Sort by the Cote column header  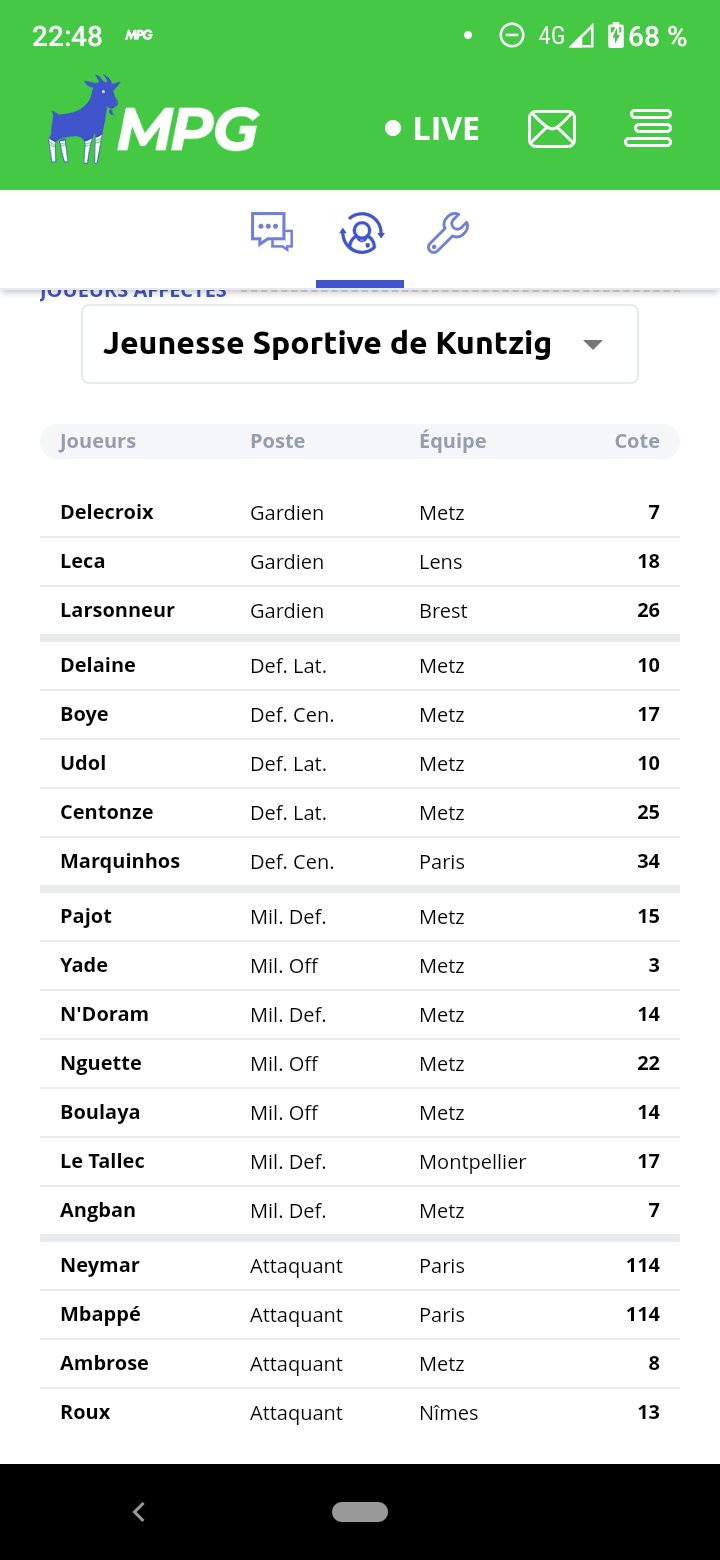pos(636,441)
